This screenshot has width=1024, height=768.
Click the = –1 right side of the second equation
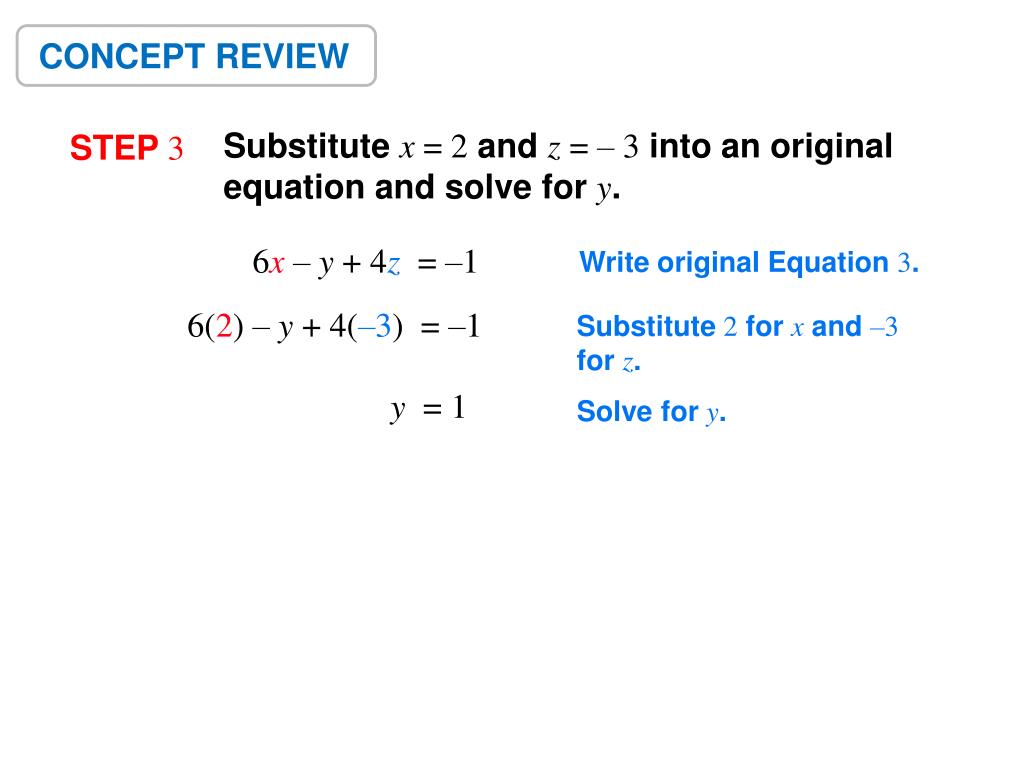451,326
